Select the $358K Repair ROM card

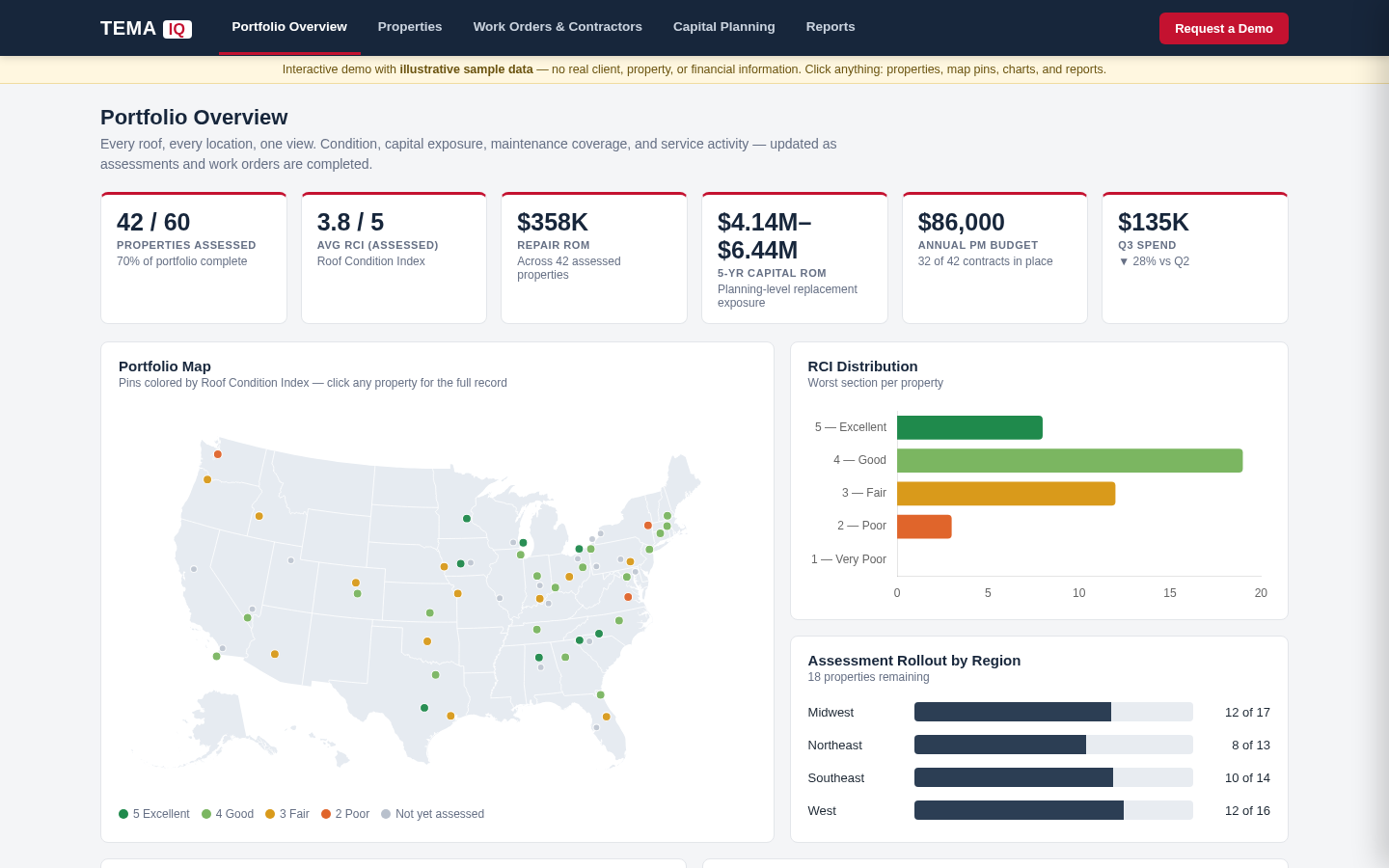pos(594,258)
